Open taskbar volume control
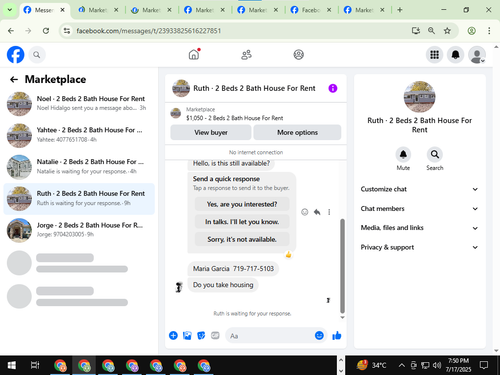The height and width of the screenshot is (375, 500). [x=437, y=365]
